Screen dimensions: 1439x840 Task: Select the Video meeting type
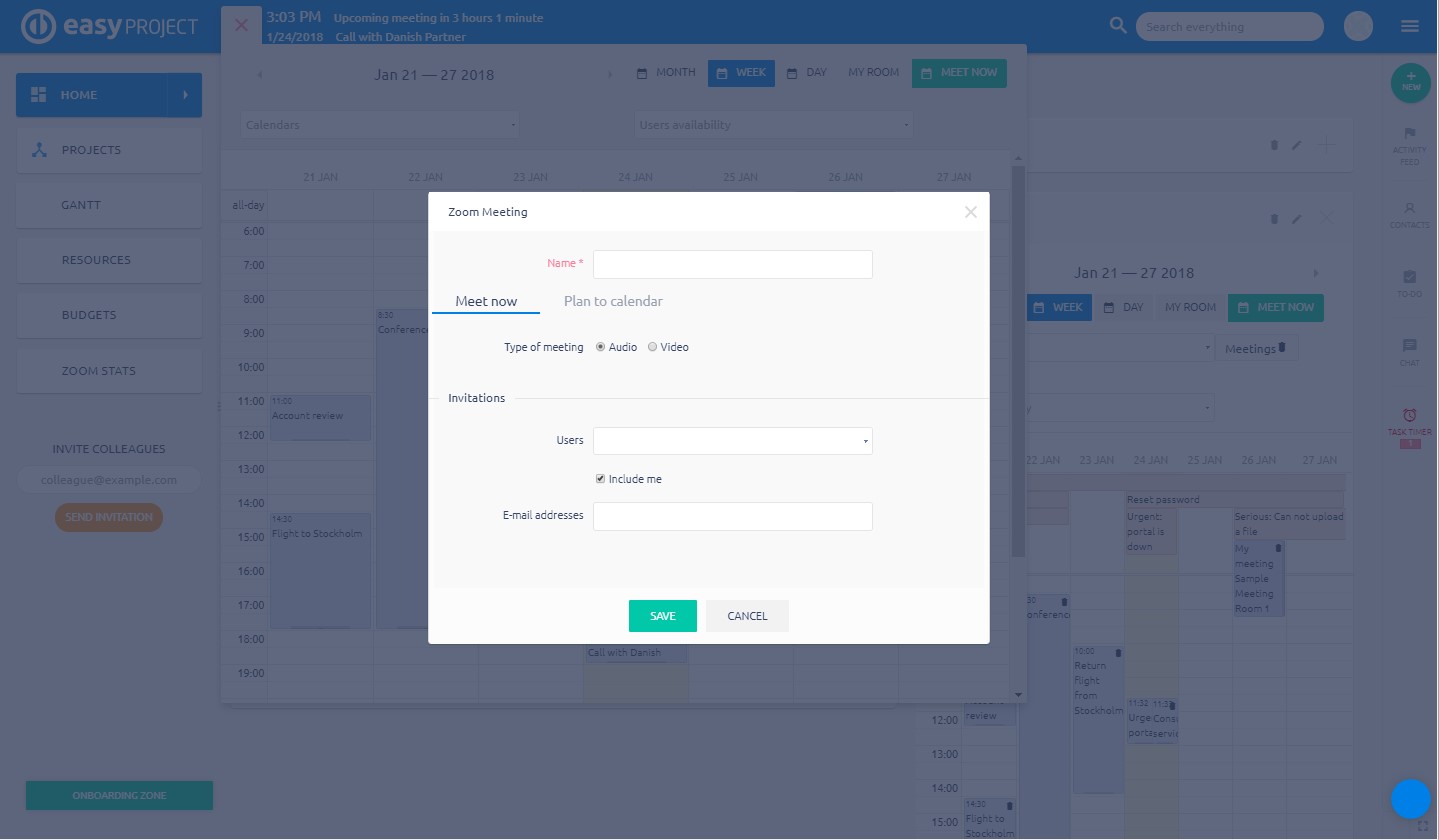(x=653, y=347)
